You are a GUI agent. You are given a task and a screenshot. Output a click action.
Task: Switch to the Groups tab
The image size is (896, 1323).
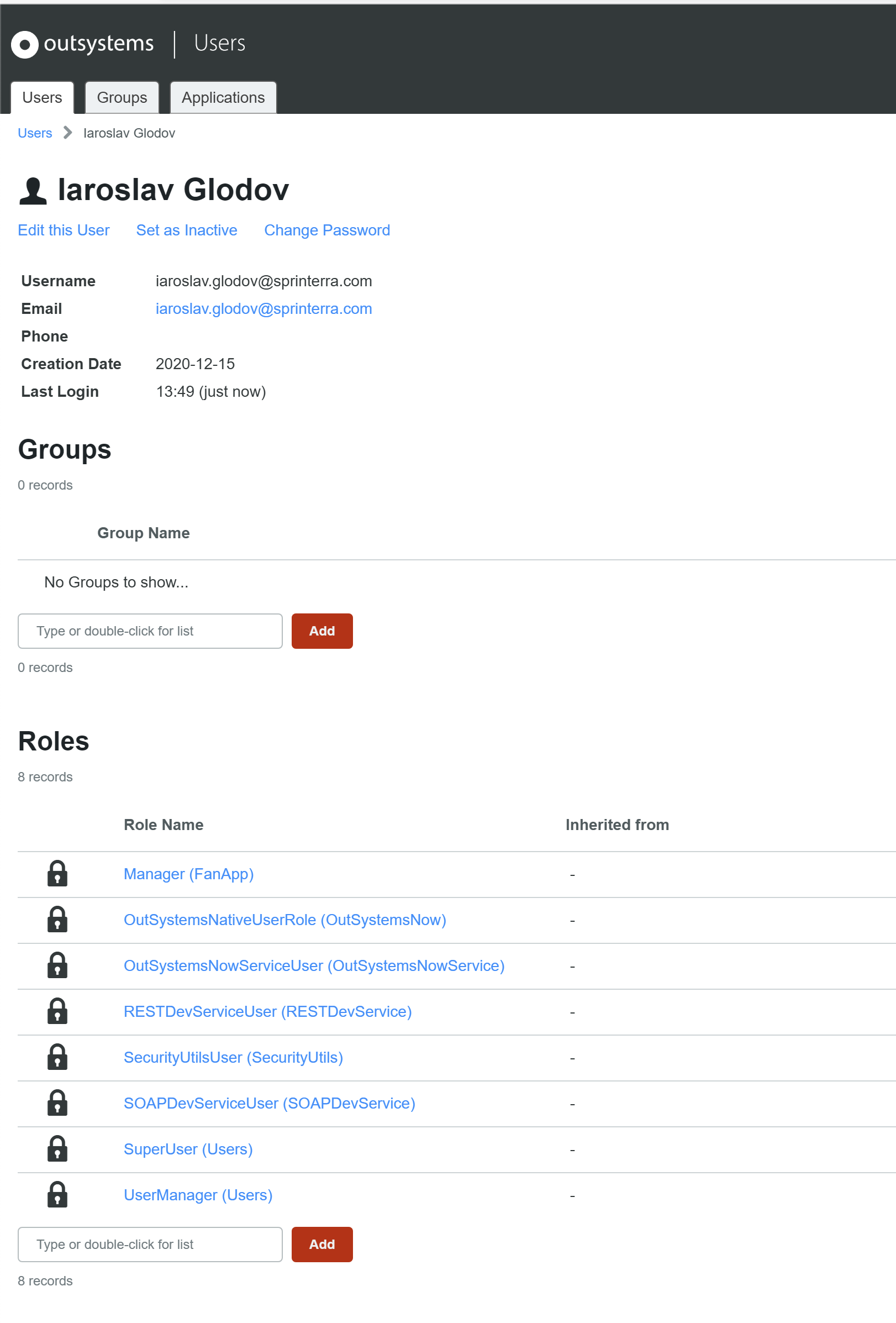point(122,97)
